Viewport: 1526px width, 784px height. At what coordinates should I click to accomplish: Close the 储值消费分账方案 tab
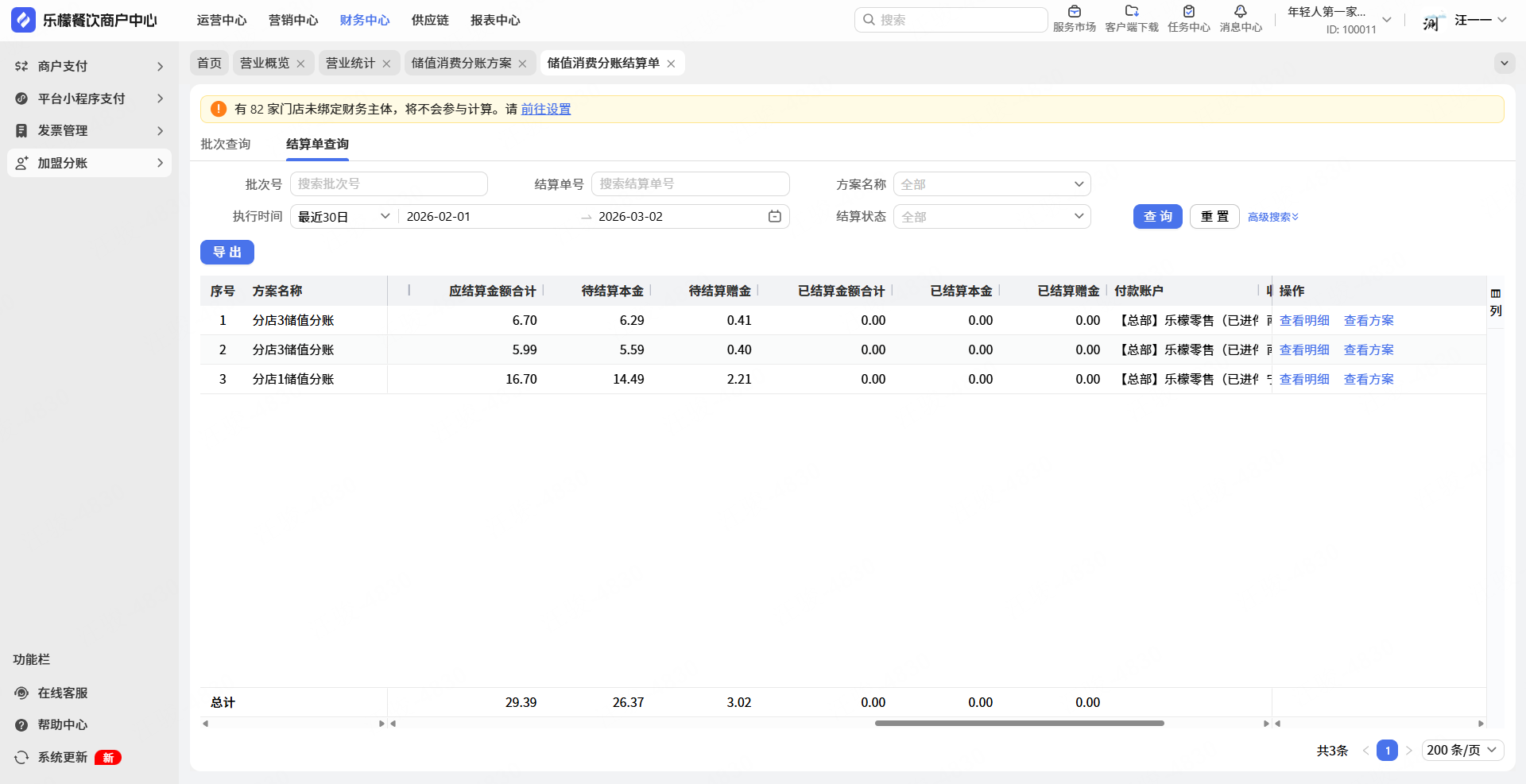point(522,64)
